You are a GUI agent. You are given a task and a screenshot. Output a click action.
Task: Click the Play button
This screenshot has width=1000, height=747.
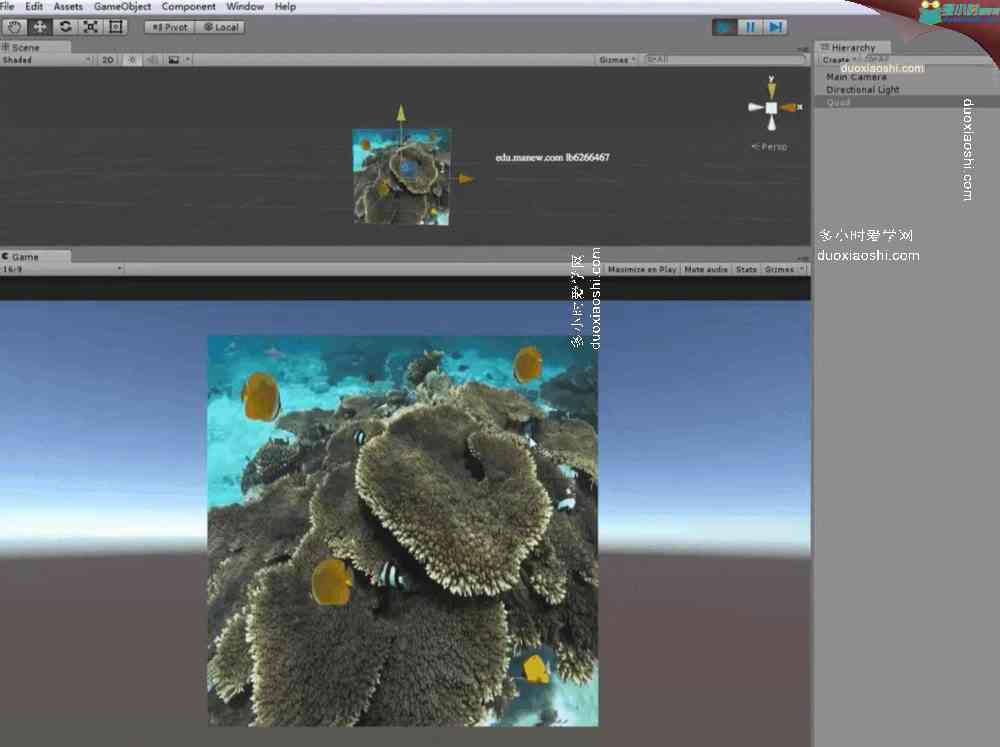click(724, 27)
